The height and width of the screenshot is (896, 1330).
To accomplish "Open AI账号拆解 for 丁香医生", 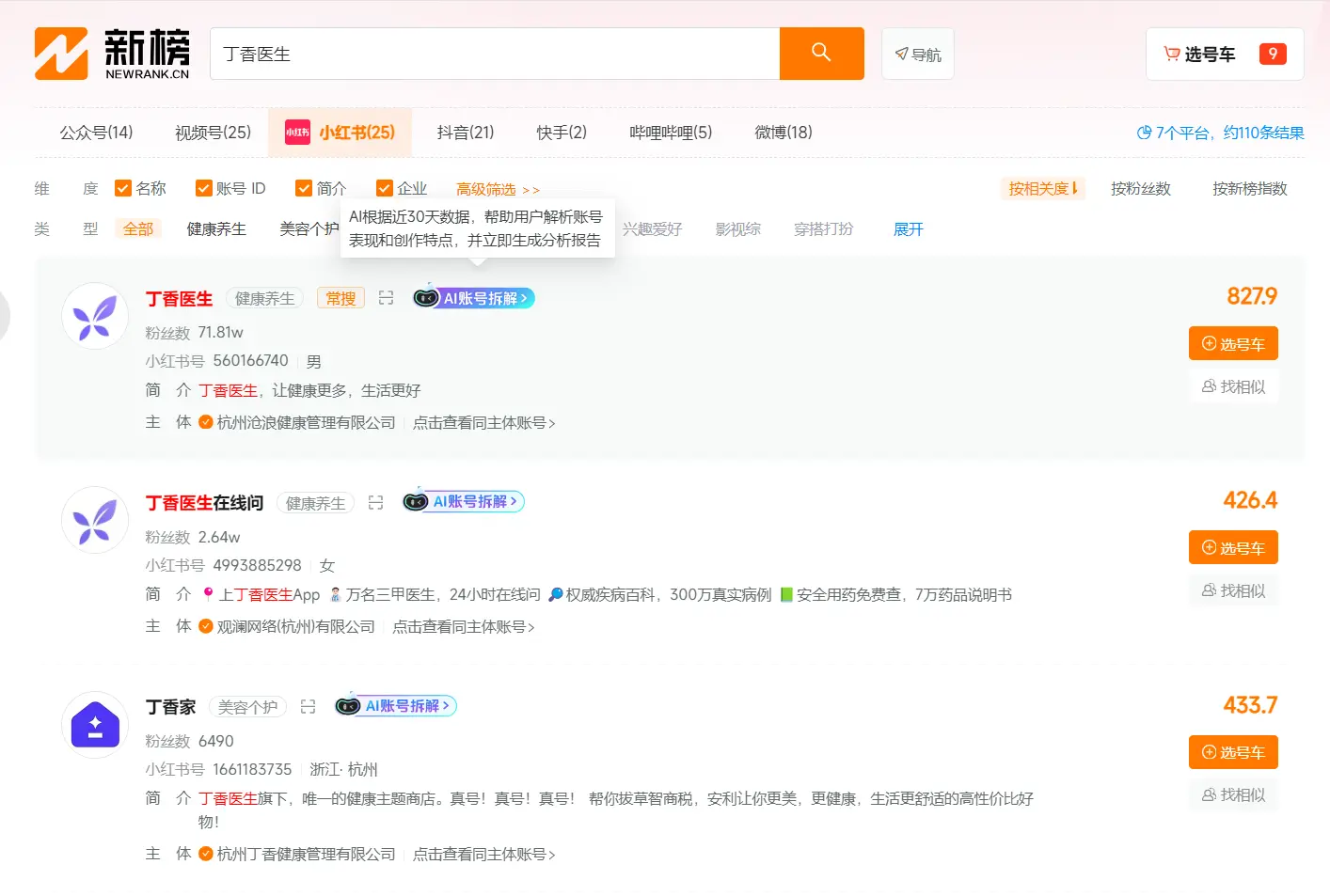I will (x=472, y=297).
